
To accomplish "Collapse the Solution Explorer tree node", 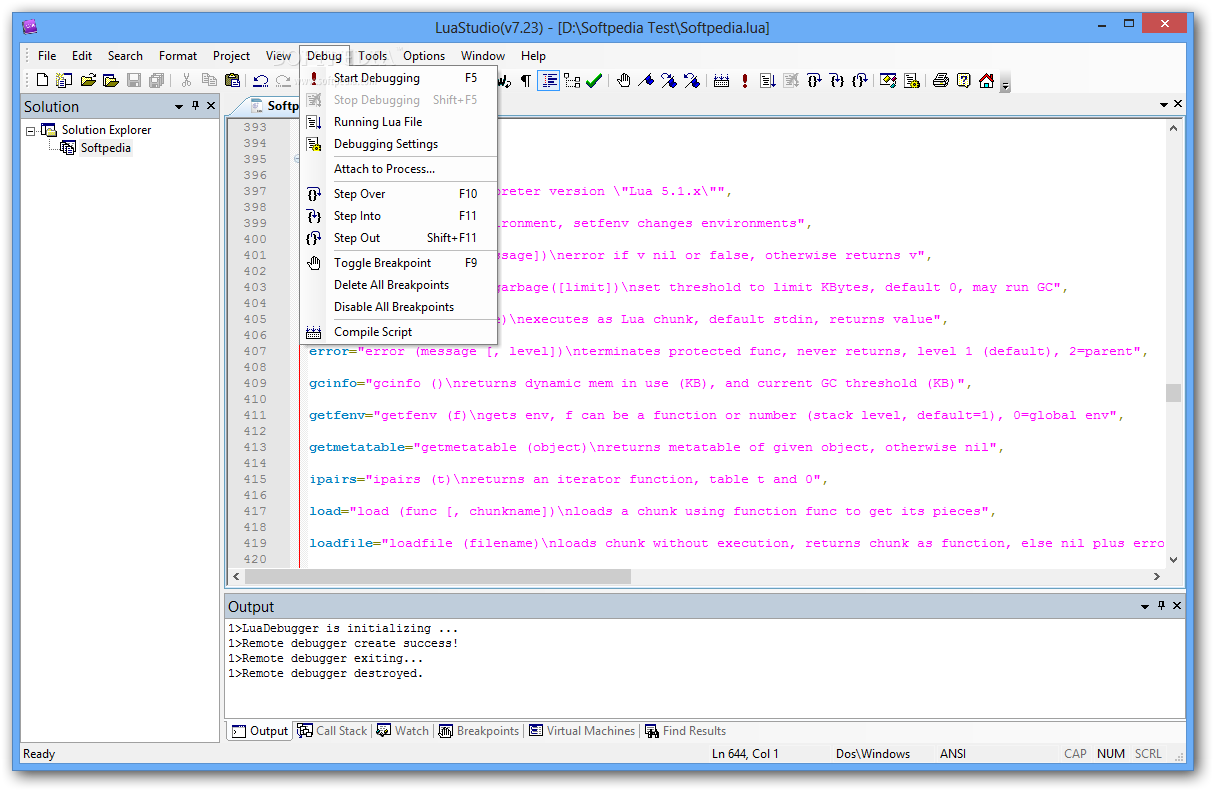I will (x=31, y=130).
